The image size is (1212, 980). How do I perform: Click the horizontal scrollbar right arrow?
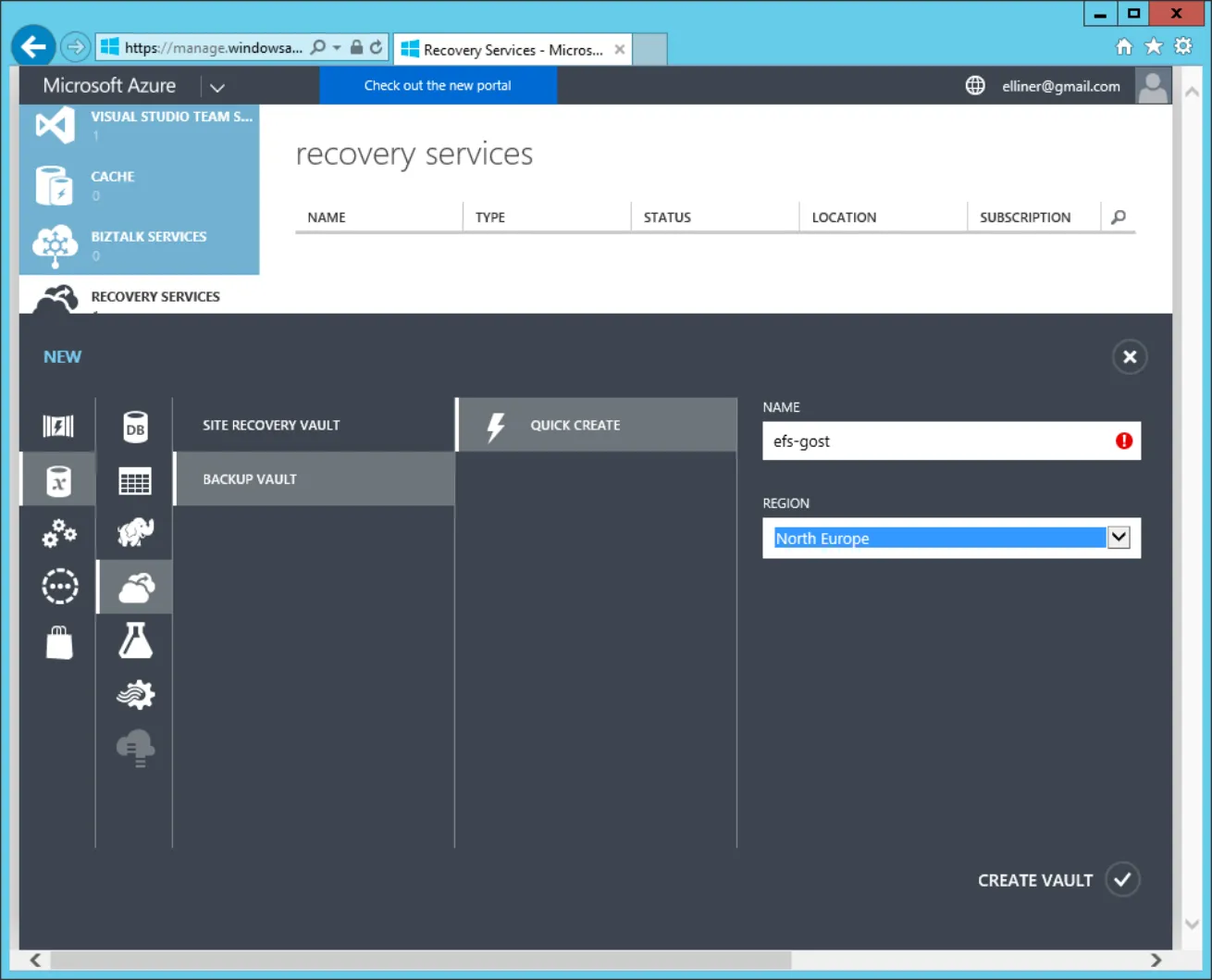pyautogui.click(x=1156, y=960)
